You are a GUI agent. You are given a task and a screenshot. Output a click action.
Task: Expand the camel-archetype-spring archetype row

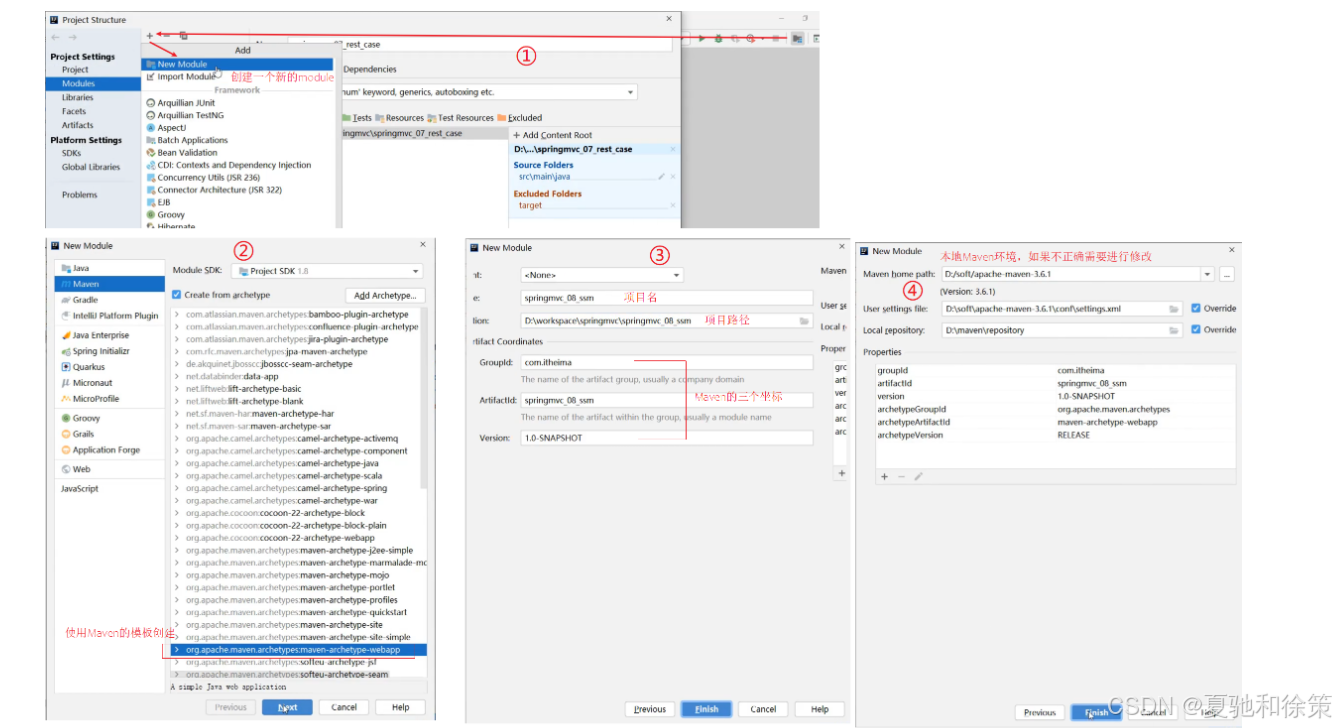(178, 488)
